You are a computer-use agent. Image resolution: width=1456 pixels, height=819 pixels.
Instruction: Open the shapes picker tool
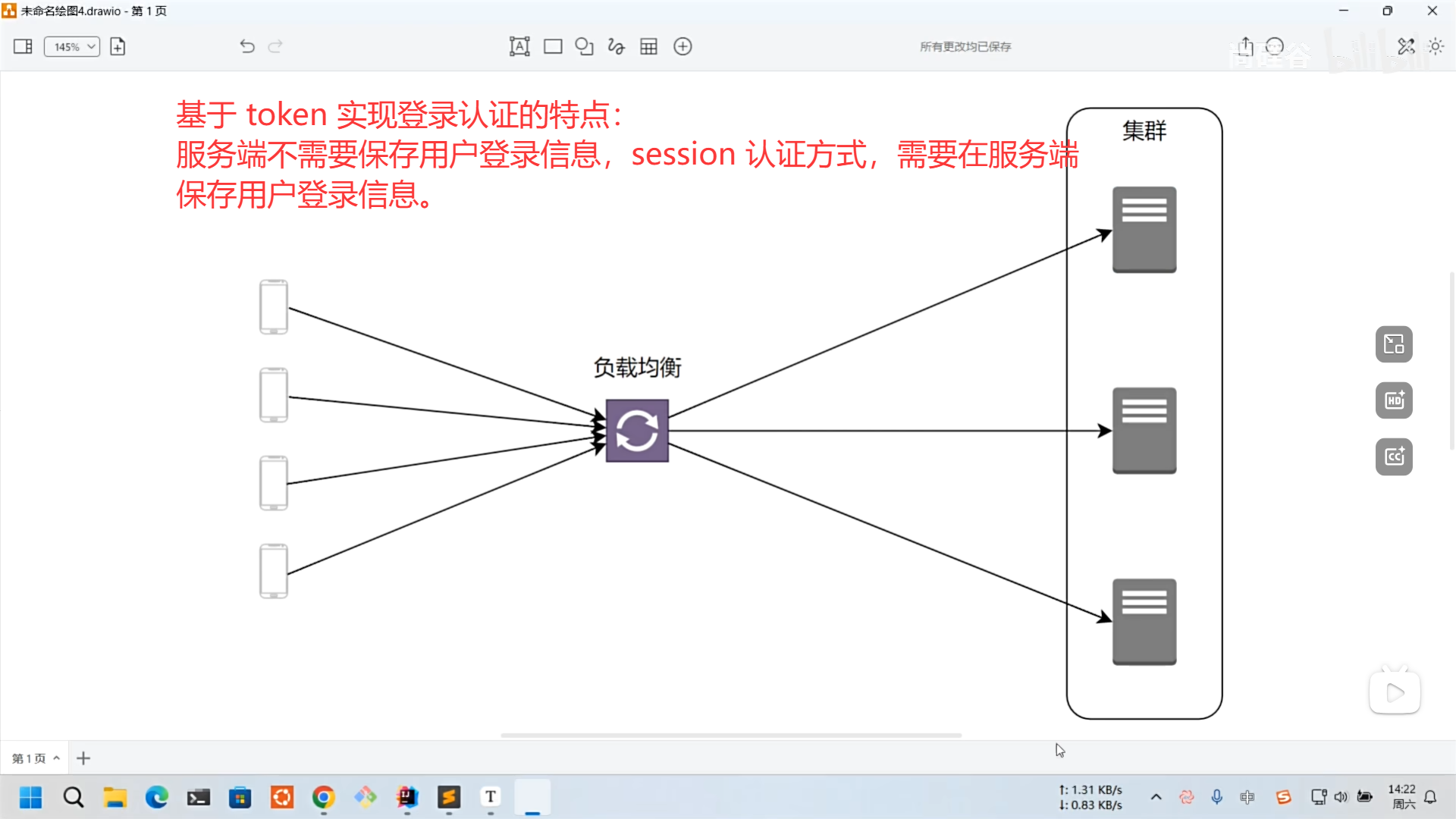click(584, 46)
